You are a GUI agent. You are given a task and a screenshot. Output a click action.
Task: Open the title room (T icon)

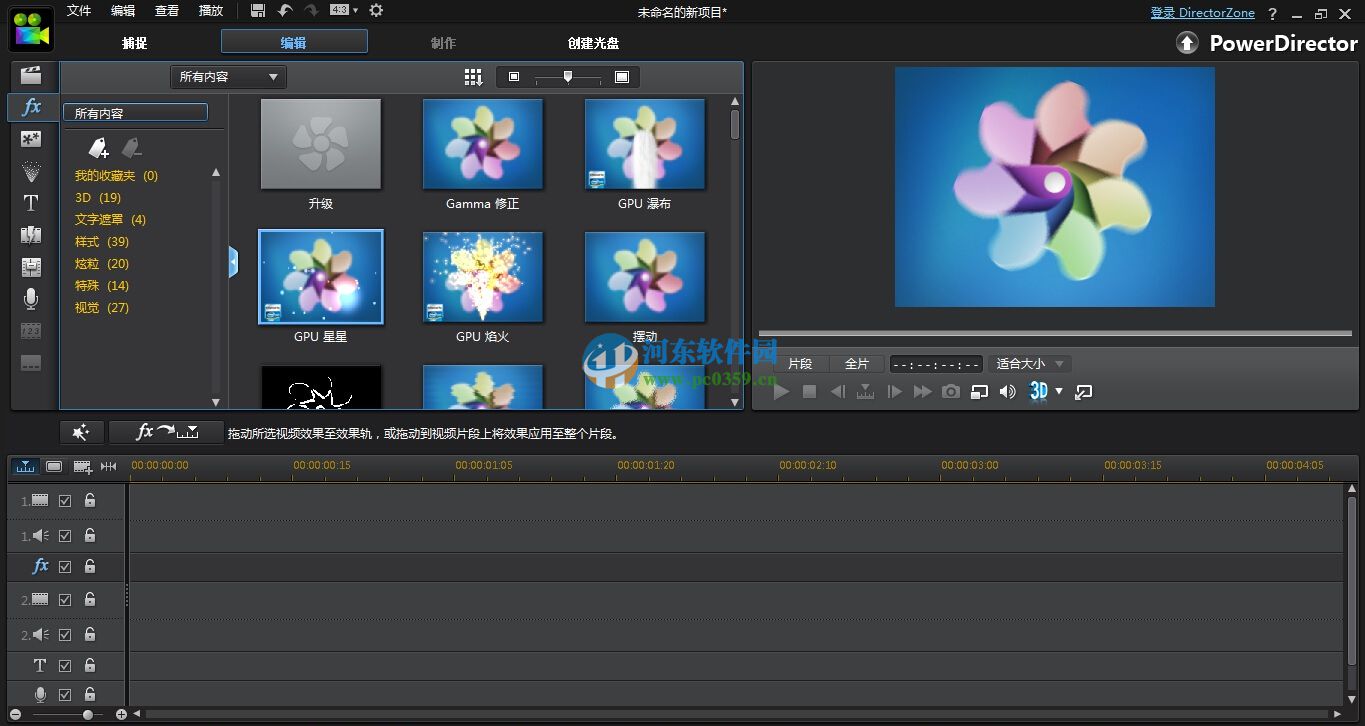[x=31, y=202]
